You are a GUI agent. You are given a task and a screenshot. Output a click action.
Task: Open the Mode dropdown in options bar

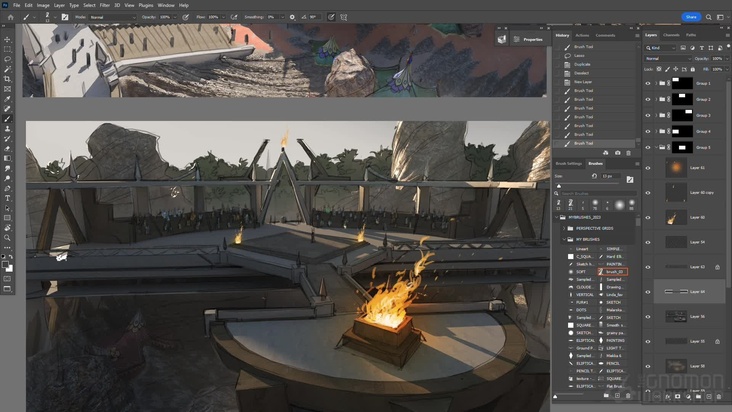113,17
